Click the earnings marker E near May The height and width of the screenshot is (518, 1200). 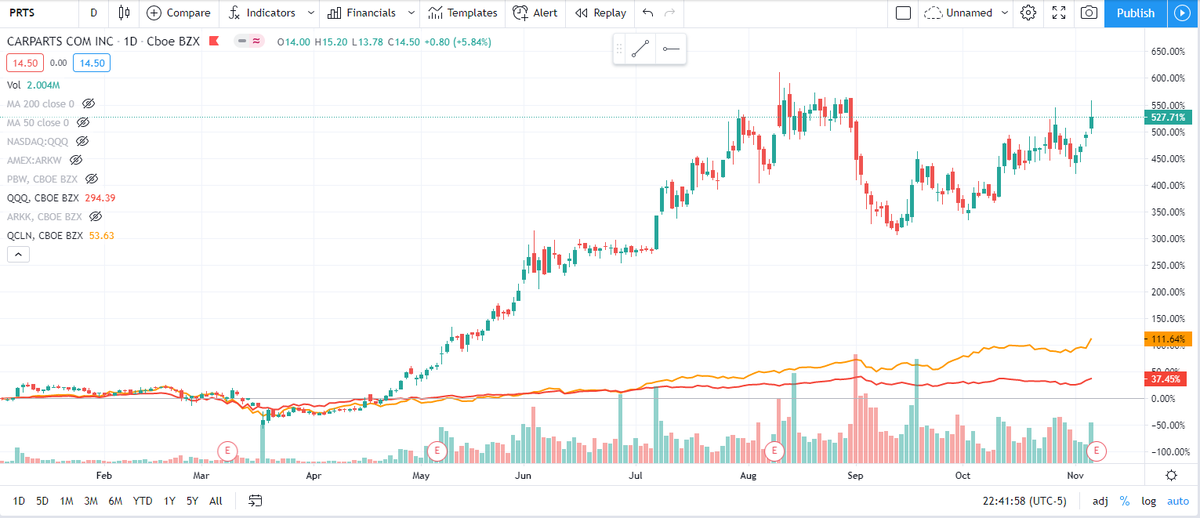click(x=436, y=451)
